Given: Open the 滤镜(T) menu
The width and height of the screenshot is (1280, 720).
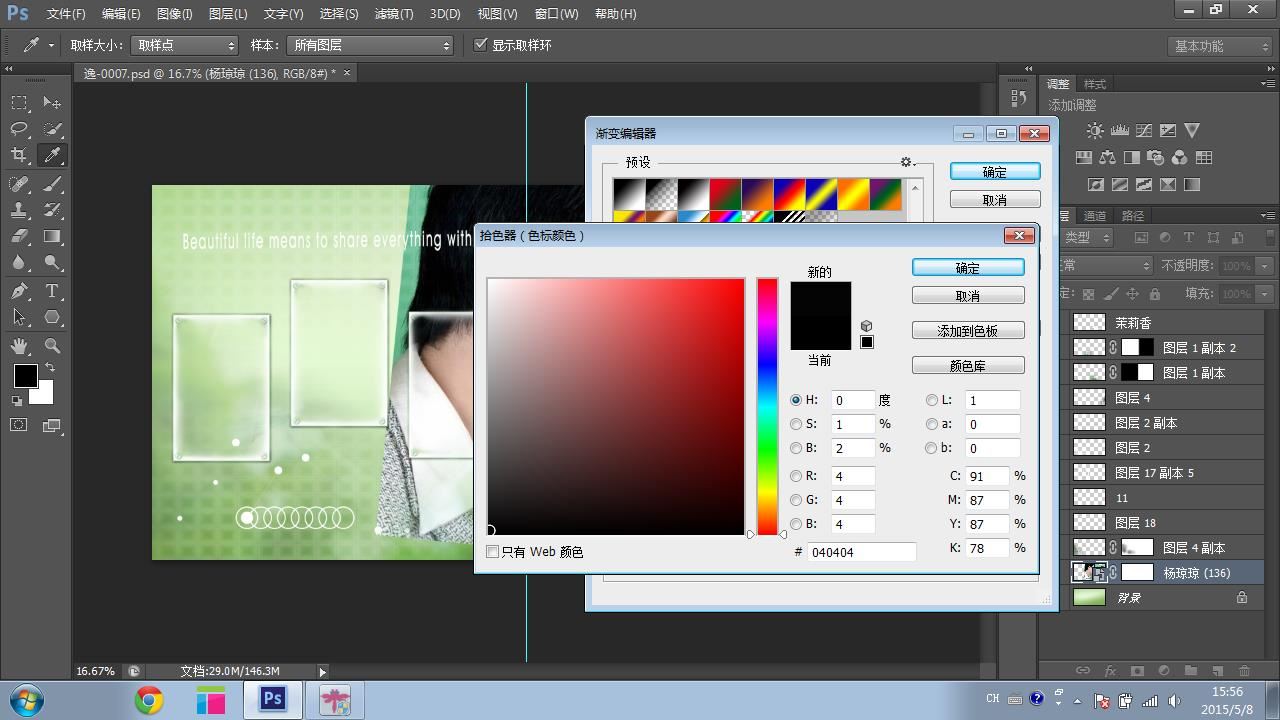Looking at the screenshot, I should coord(393,14).
